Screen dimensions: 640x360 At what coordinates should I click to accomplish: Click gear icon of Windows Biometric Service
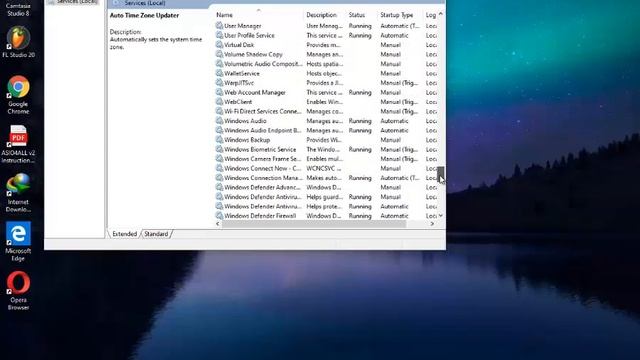point(219,149)
